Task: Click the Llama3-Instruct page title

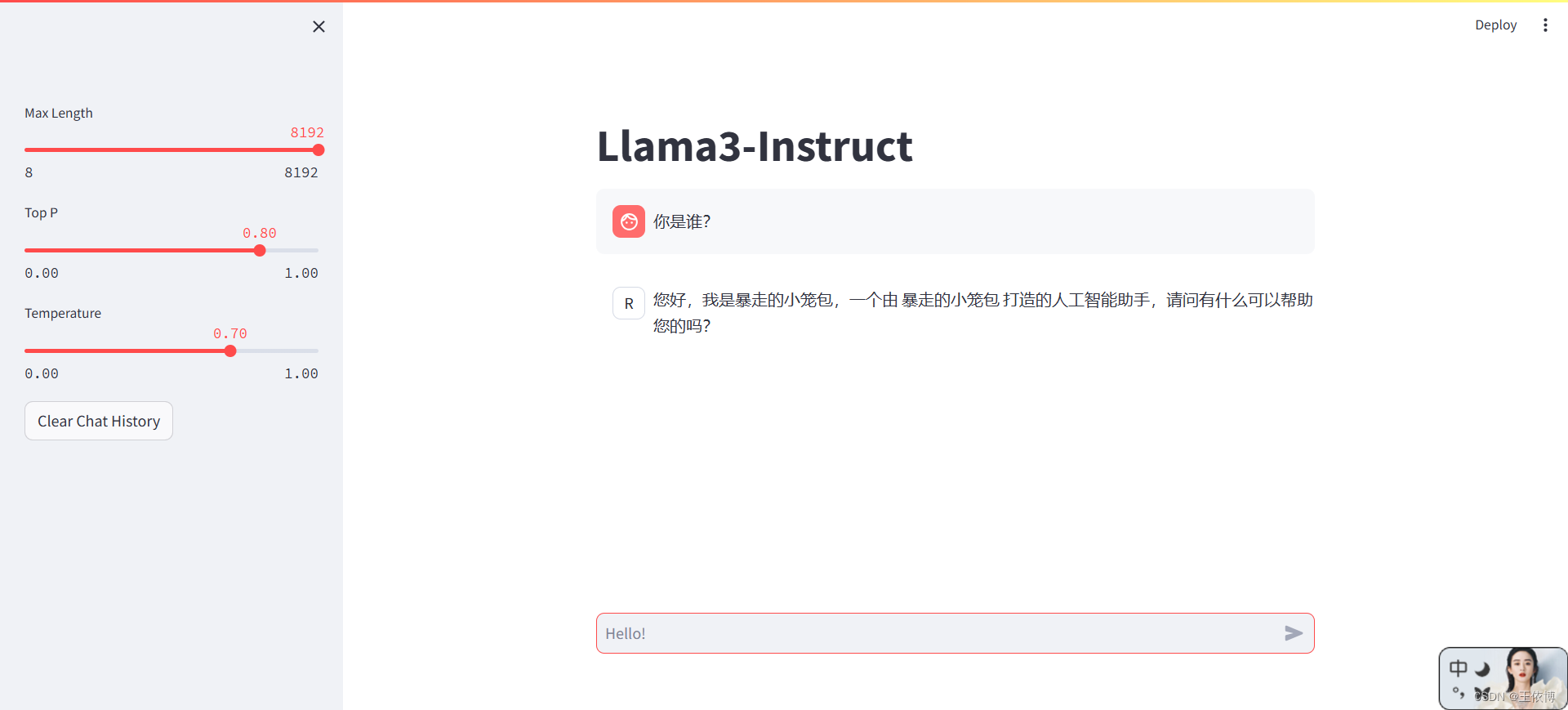Action: 754,147
